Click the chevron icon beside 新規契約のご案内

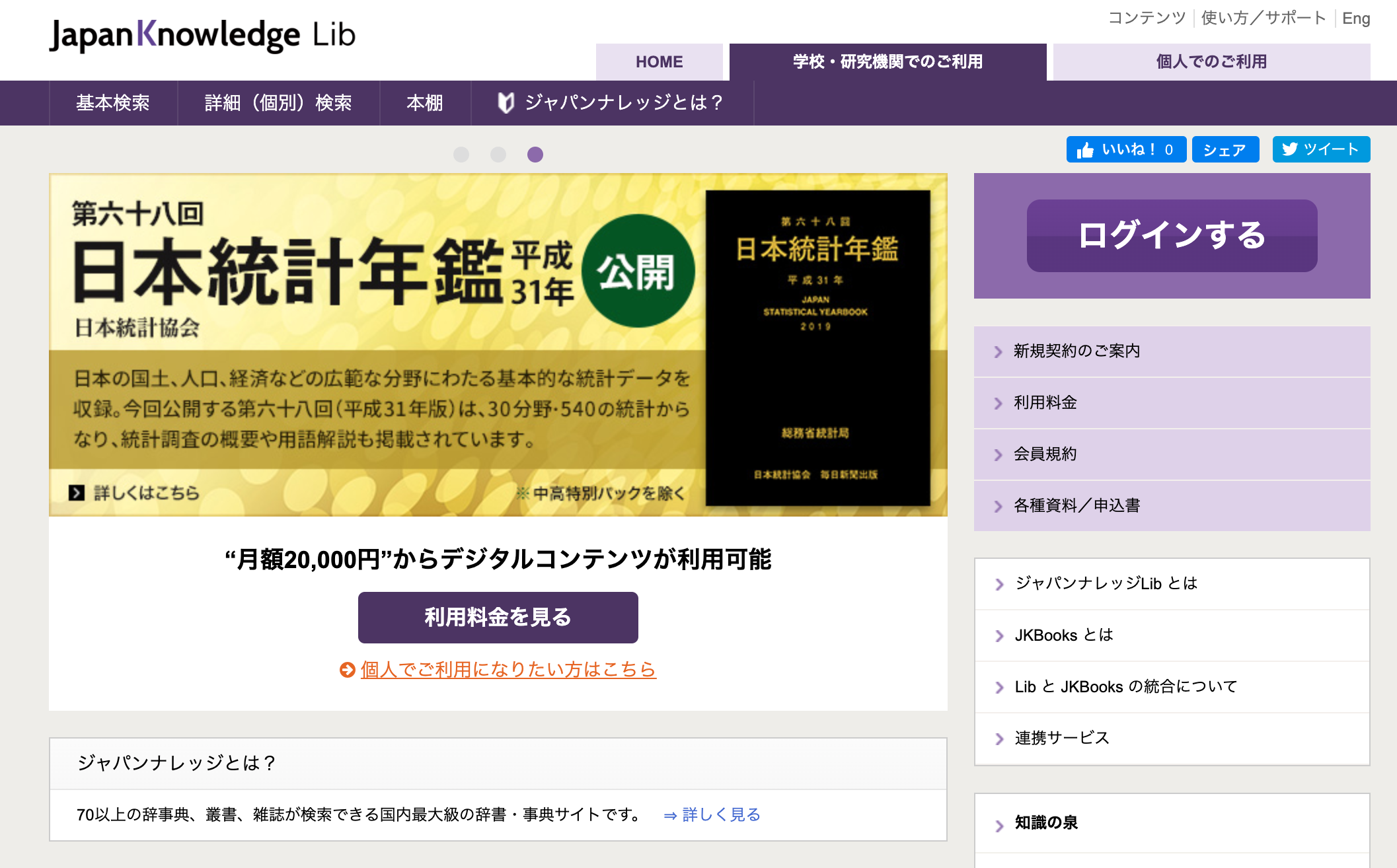coord(999,352)
